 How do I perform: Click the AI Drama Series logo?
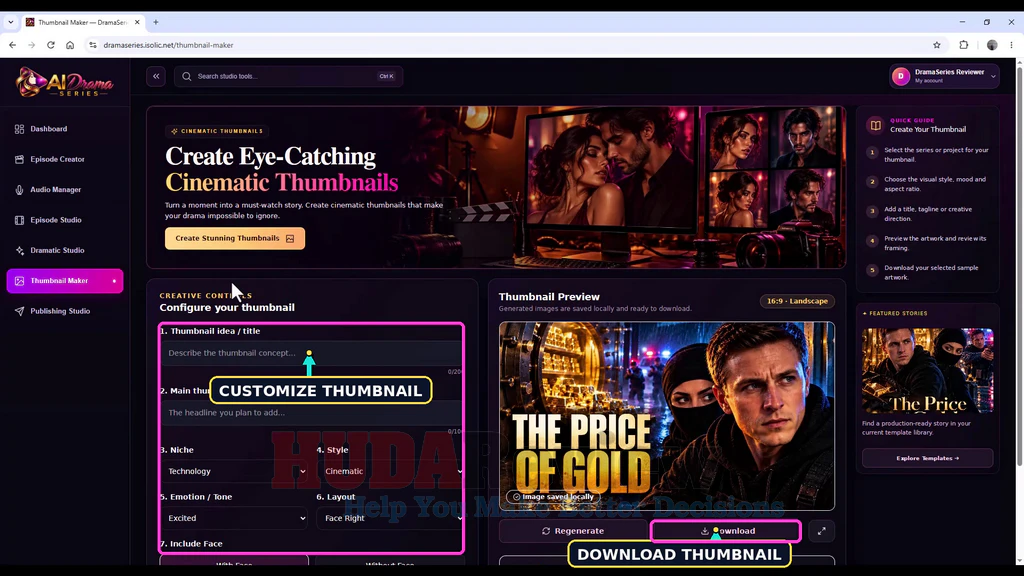(x=65, y=82)
